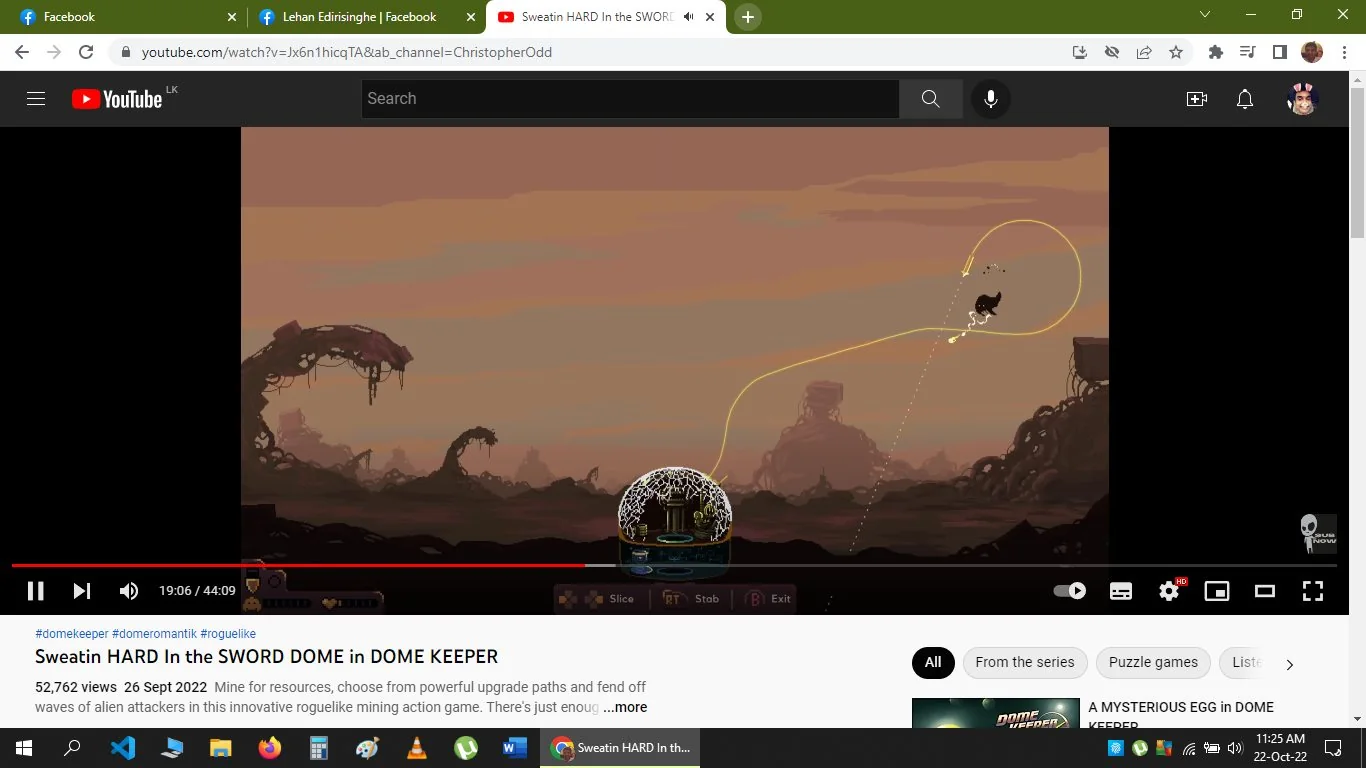
Task: Open A MYSTERIOUS EGG in DOME video title
Action: [1181, 715]
